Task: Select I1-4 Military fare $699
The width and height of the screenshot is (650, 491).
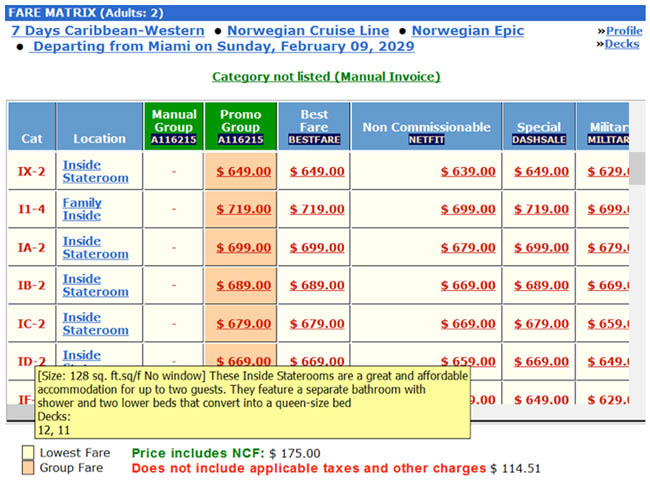Action: pyautogui.click(x=608, y=209)
